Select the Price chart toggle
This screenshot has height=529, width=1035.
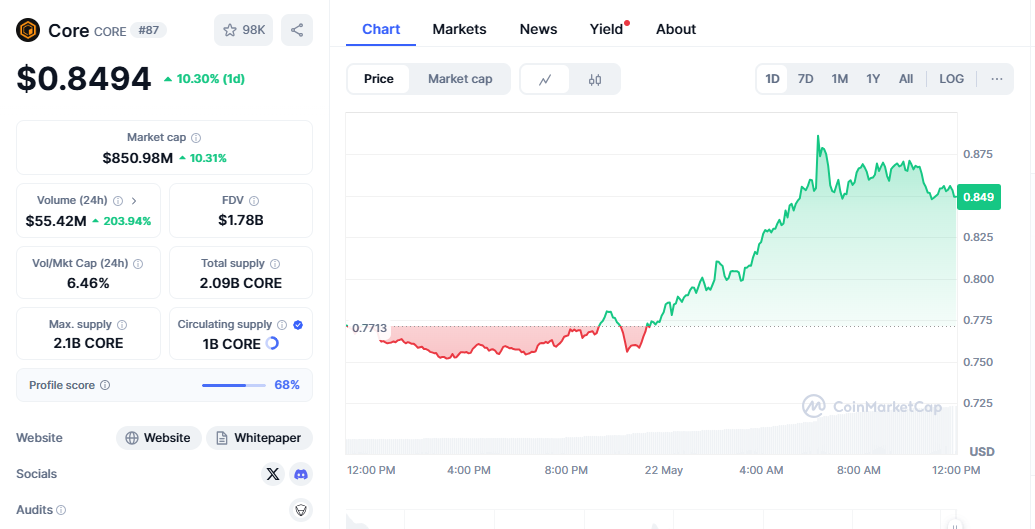378,79
